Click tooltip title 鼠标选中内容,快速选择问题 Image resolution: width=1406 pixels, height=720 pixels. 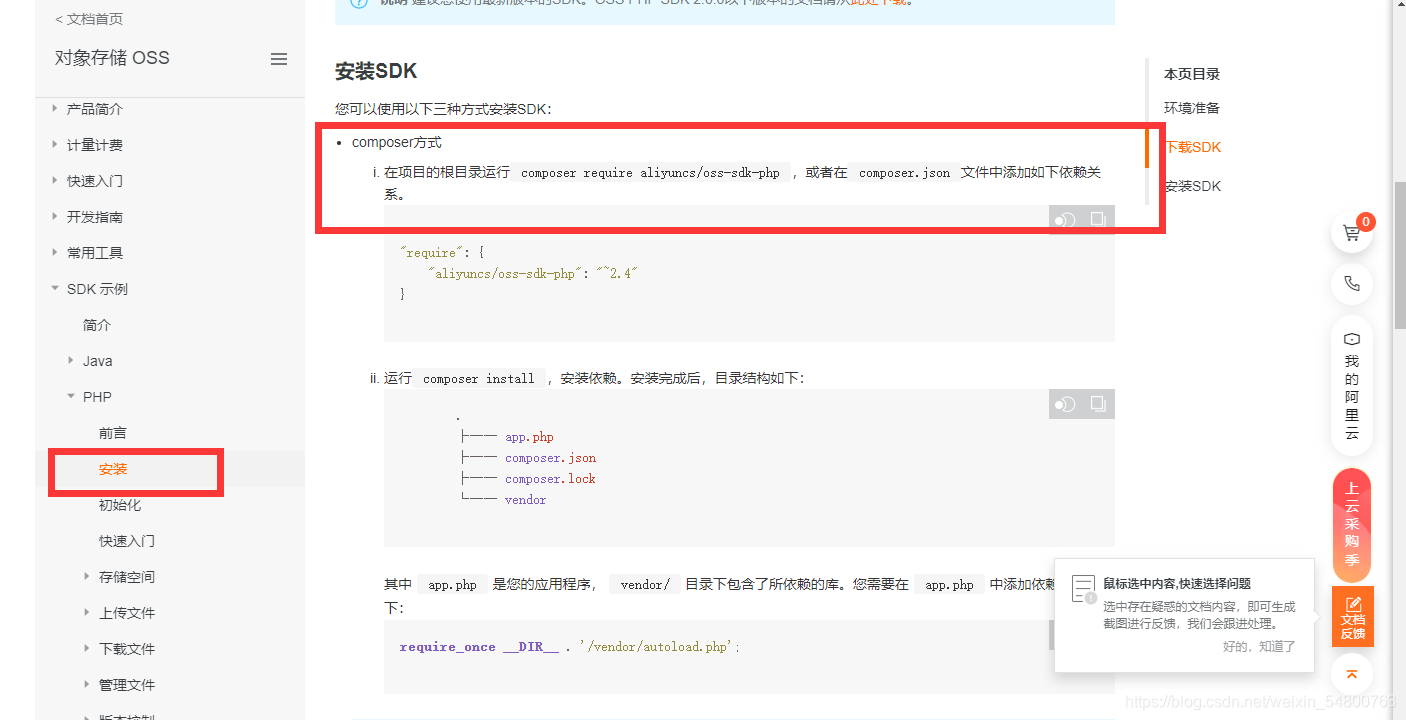click(x=1177, y=584)
